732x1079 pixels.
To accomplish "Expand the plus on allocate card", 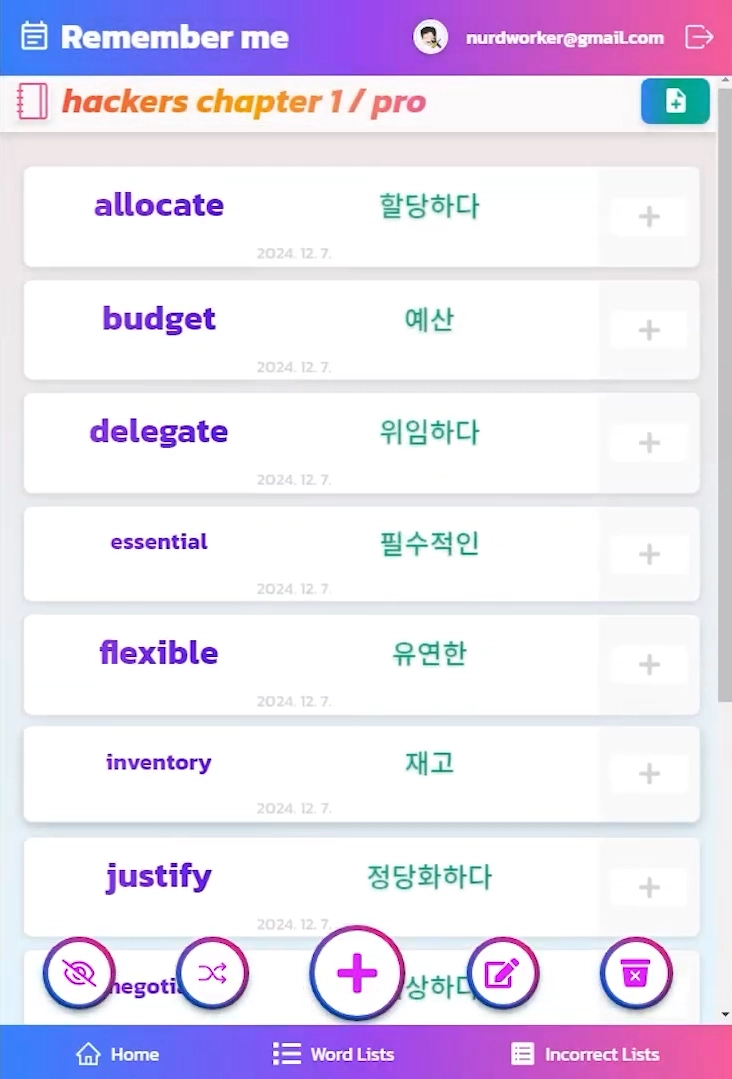I will (649, 216).
